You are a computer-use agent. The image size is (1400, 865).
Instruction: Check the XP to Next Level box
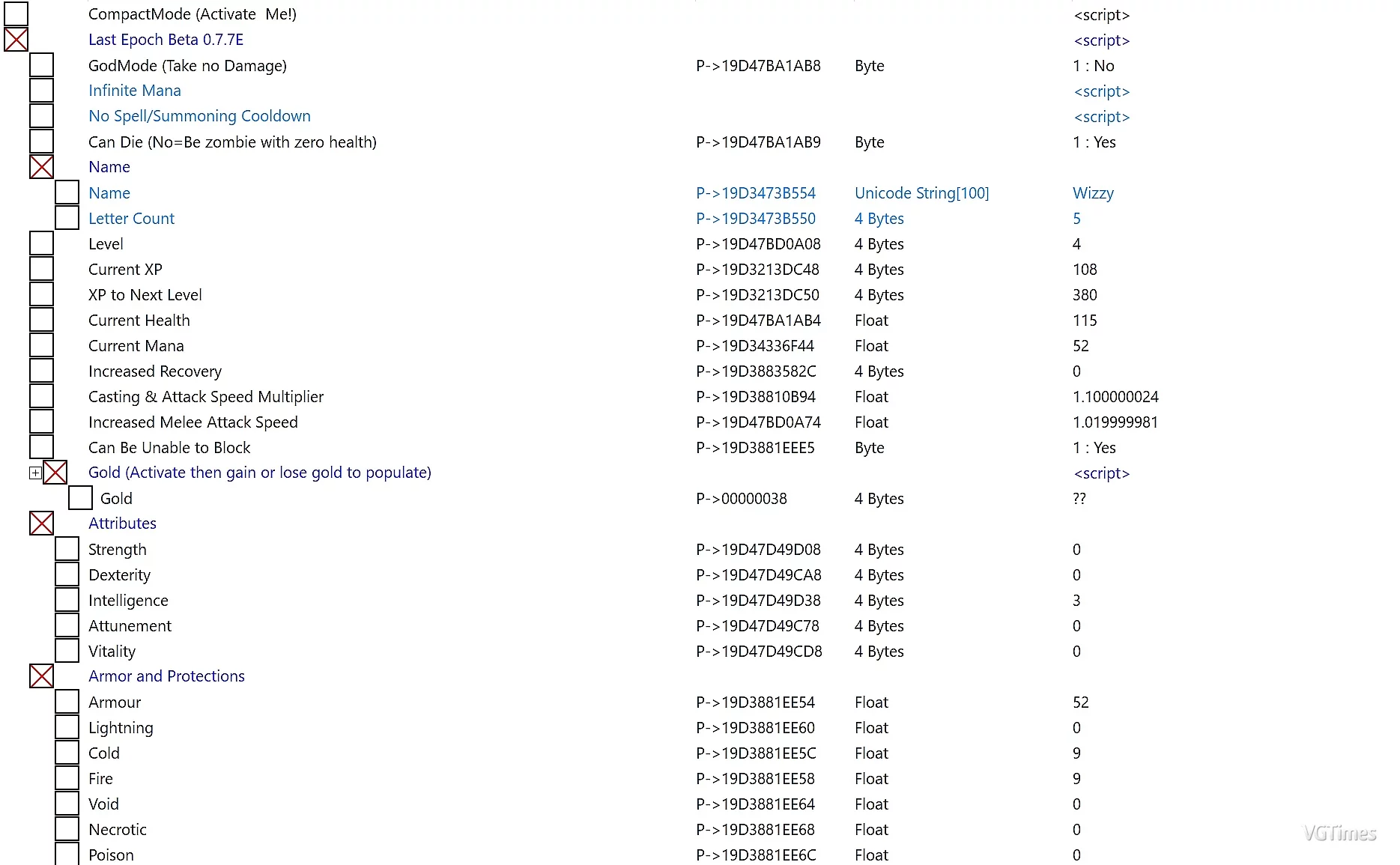[x=41, y=294]
